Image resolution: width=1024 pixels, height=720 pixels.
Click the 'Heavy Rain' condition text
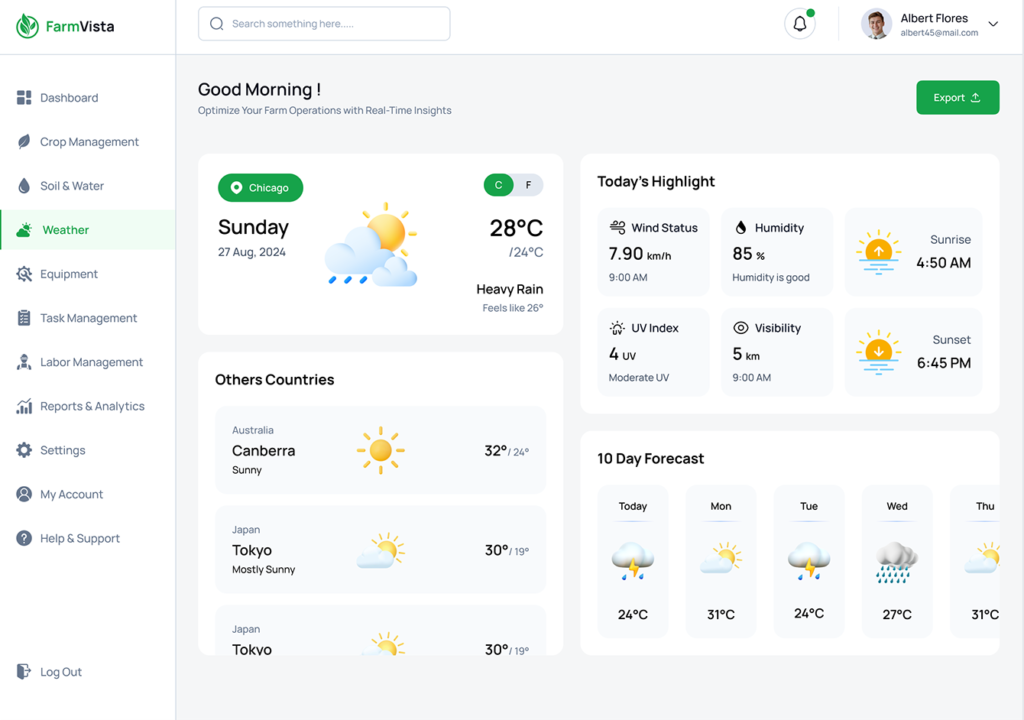click(x=509, y=289)
